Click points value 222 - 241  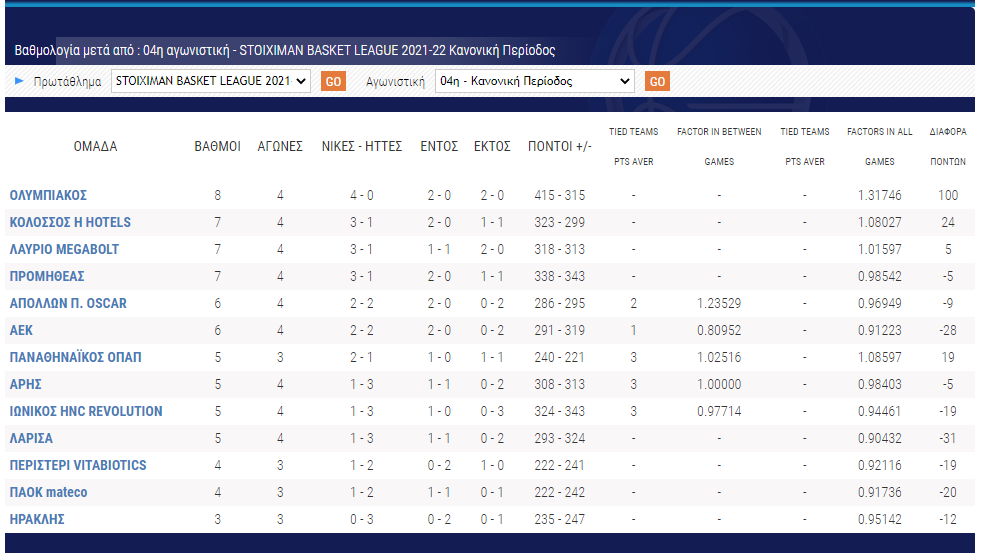[x=560, y=465]
